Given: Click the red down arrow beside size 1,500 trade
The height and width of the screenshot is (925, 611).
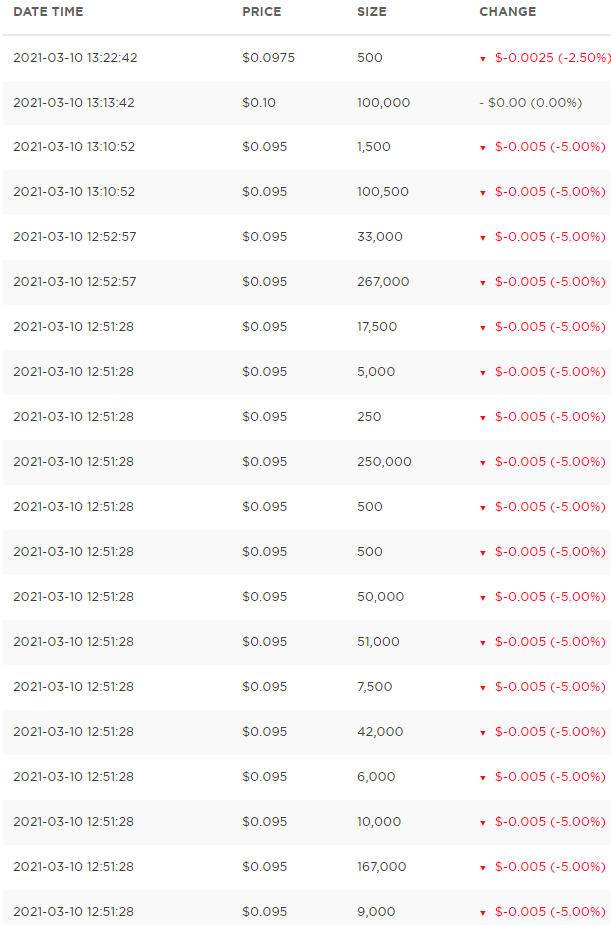Looking at the screenshot, I should point(483,148).
